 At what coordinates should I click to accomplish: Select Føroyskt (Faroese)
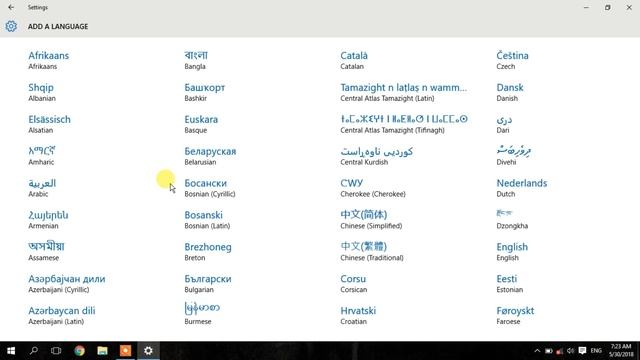[515, 315]
